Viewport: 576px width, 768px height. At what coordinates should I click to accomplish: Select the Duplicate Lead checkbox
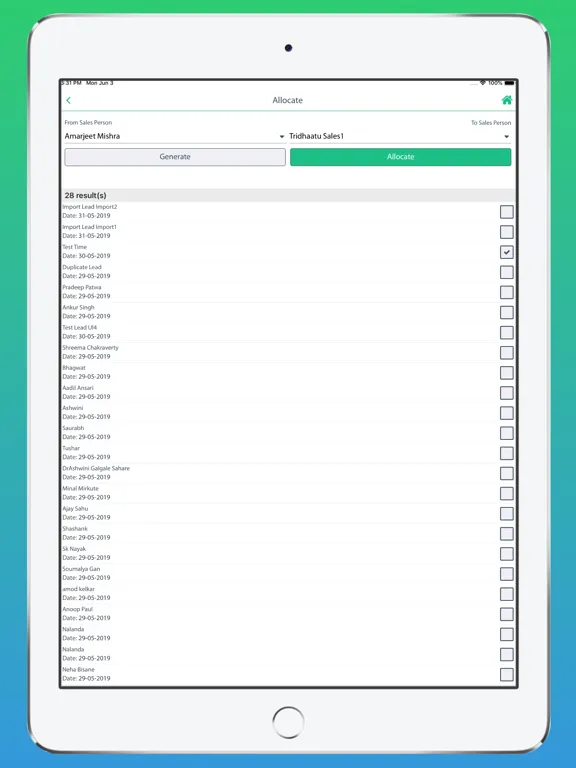click(506, 272)
